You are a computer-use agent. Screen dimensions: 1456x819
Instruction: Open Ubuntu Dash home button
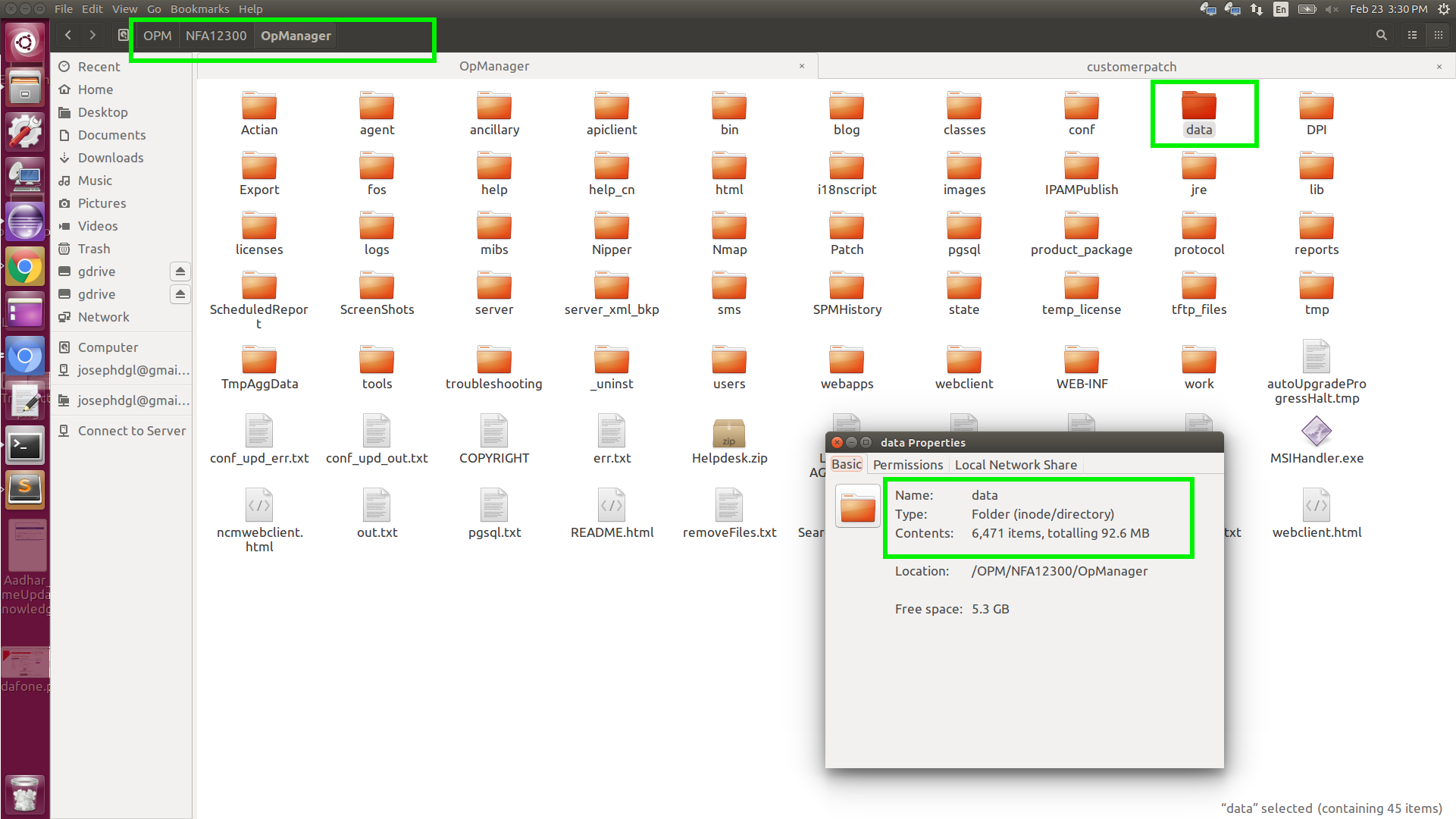click(25, 42)
